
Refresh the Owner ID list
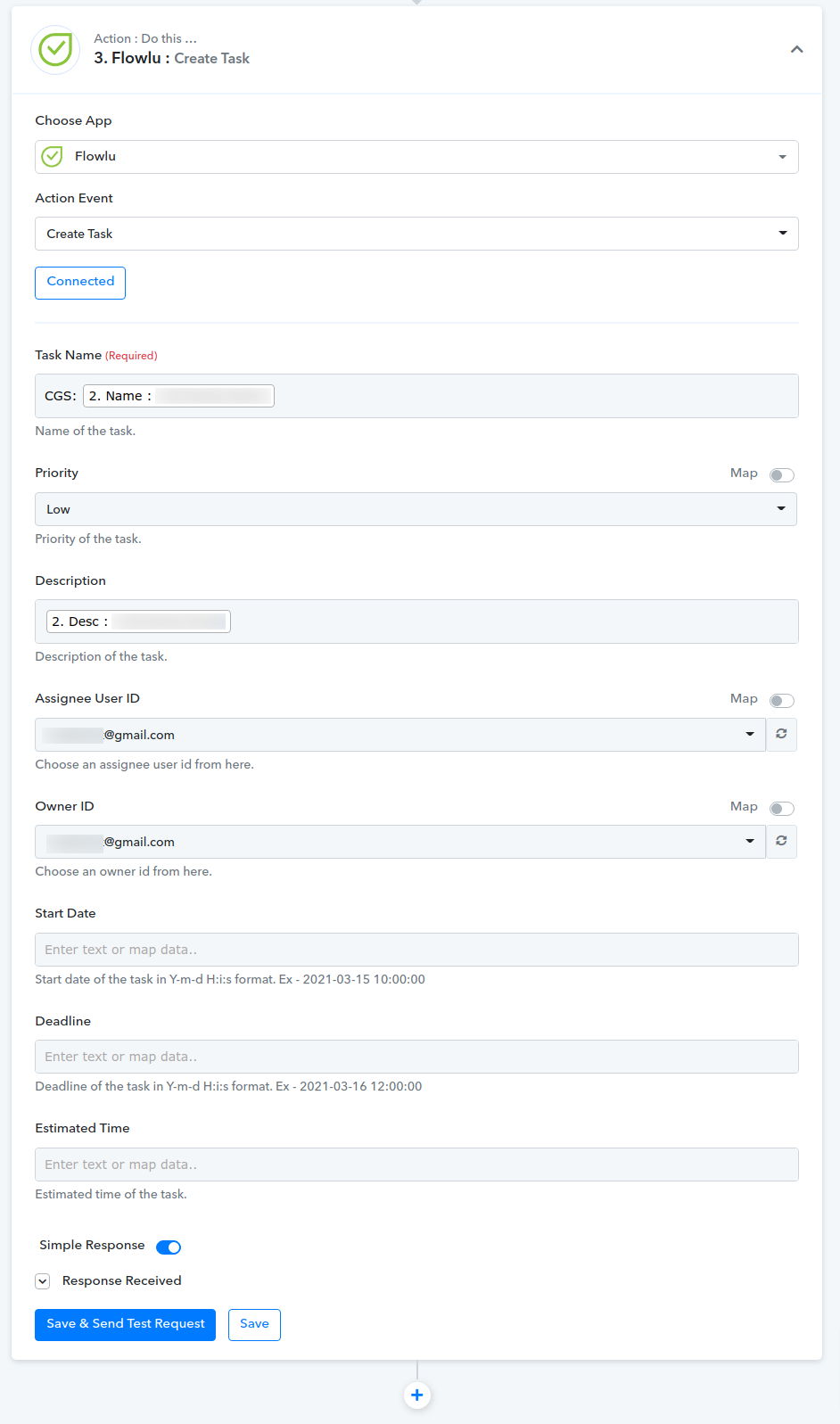pos(781,841)
